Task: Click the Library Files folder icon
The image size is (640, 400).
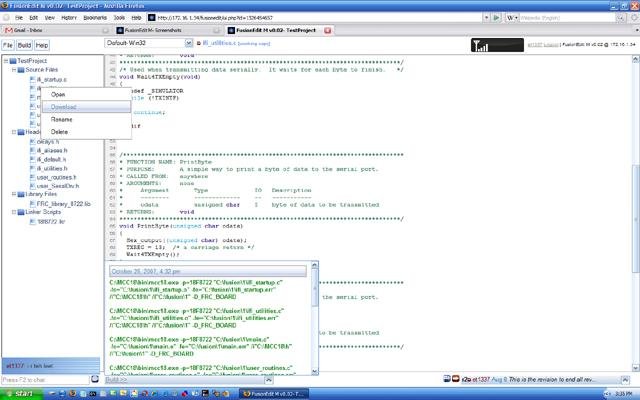Action: tap(21, 194)
